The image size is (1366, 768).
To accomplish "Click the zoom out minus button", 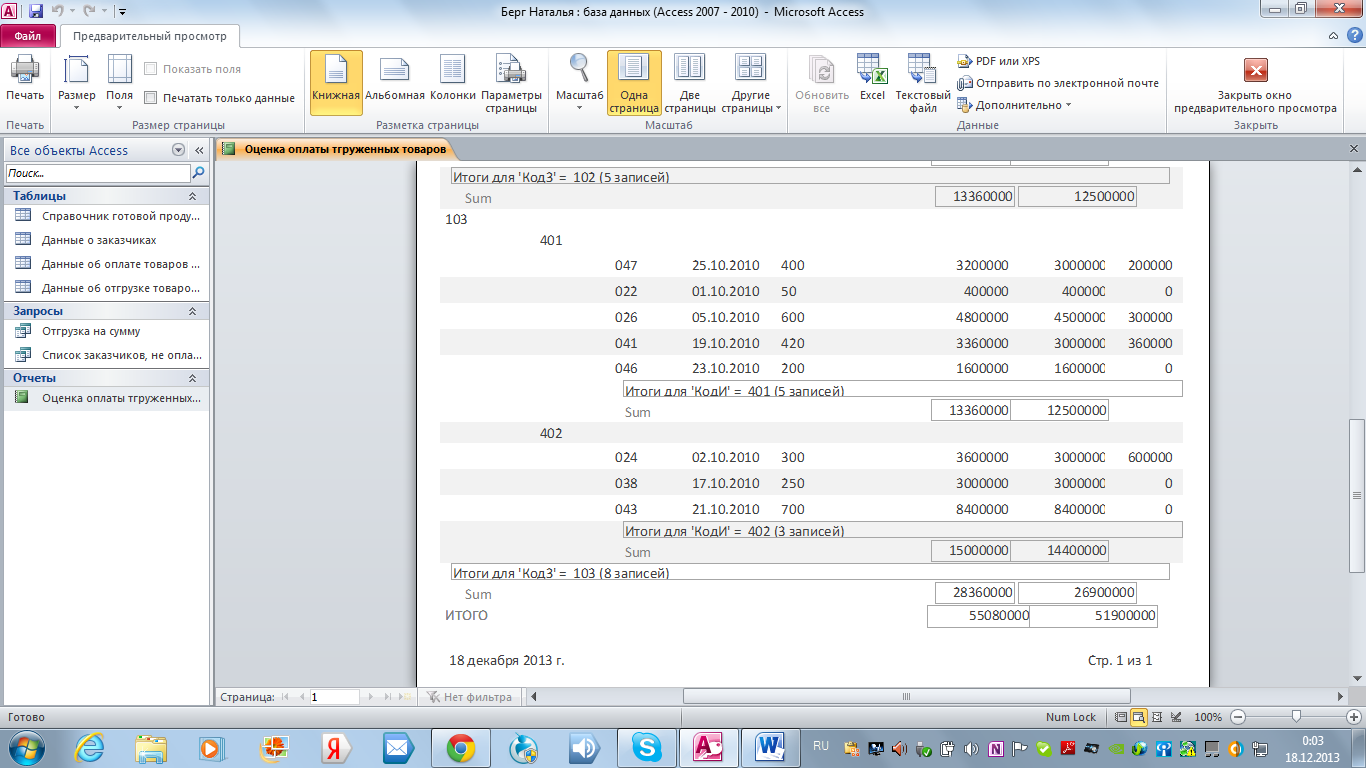I will coord(1238,717).
